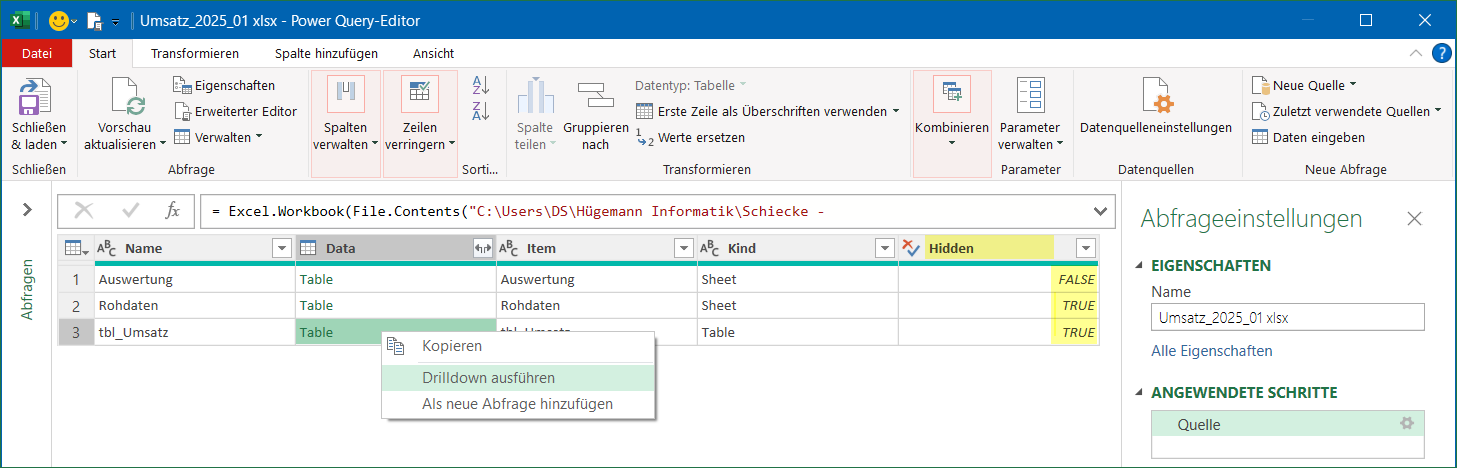Viewport: 1457px width, 468px height.
Task: Collapse the EIGENSCHAFTEN section
Action: [1141, 266]
